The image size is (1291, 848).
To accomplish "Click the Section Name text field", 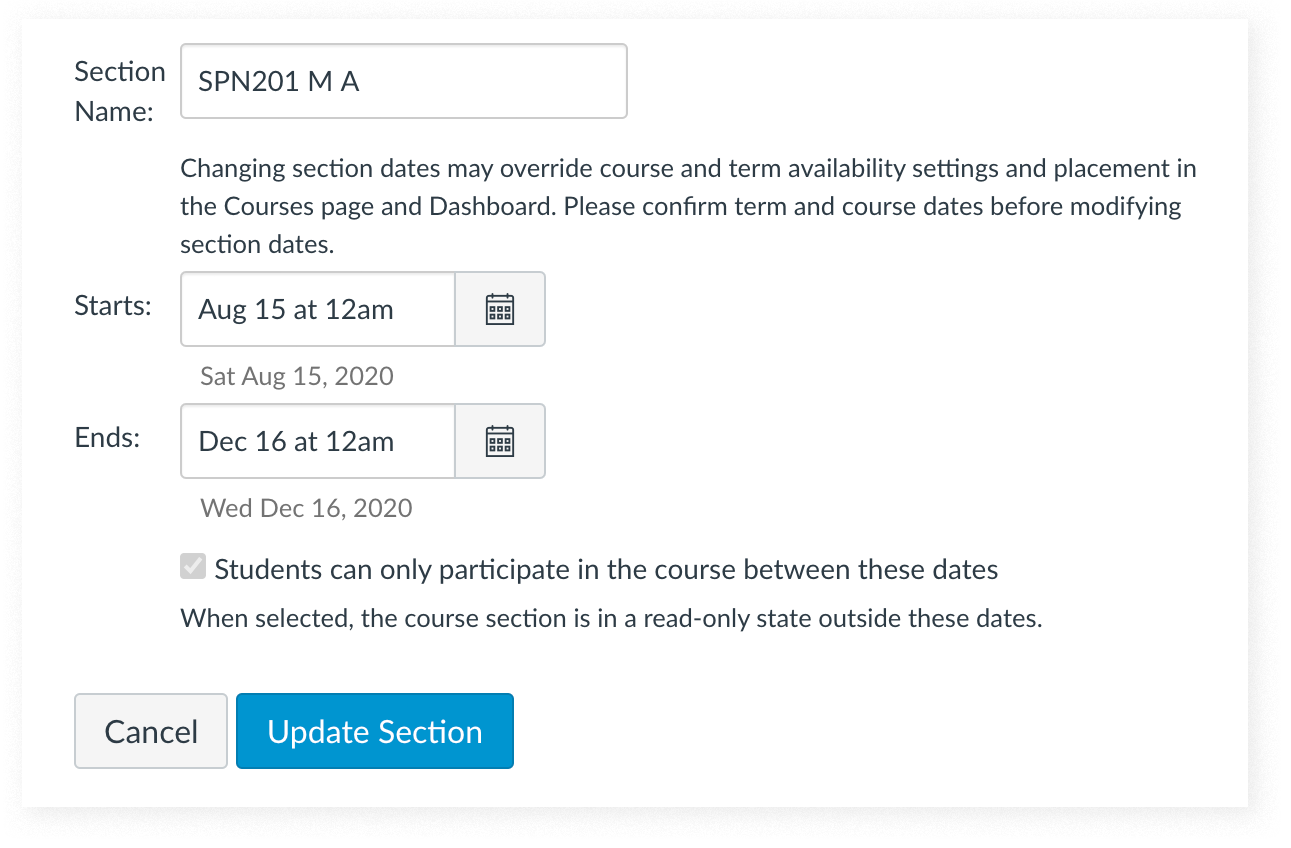I will (403, 81).
